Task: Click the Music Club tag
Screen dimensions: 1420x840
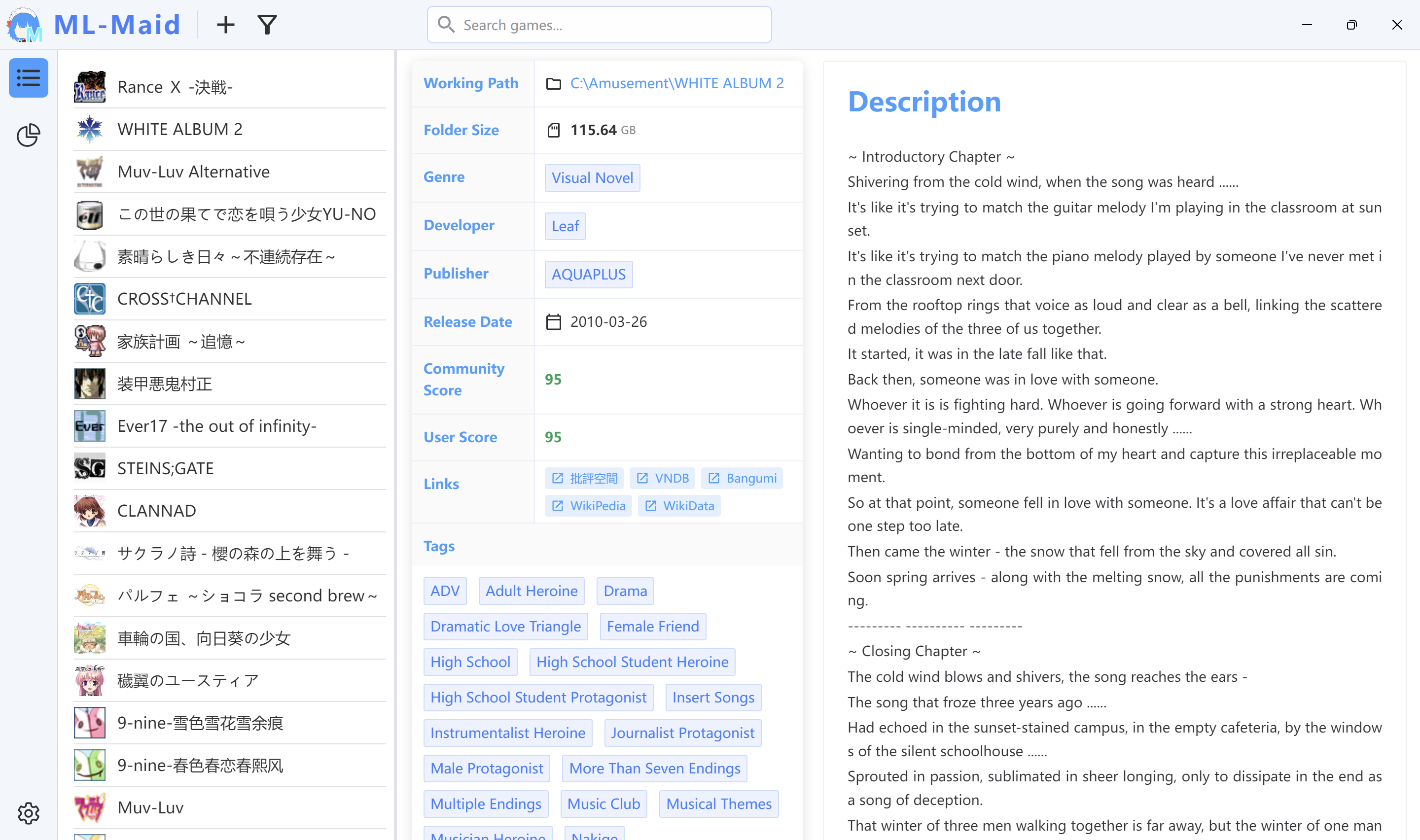Action: click(603, 804)
